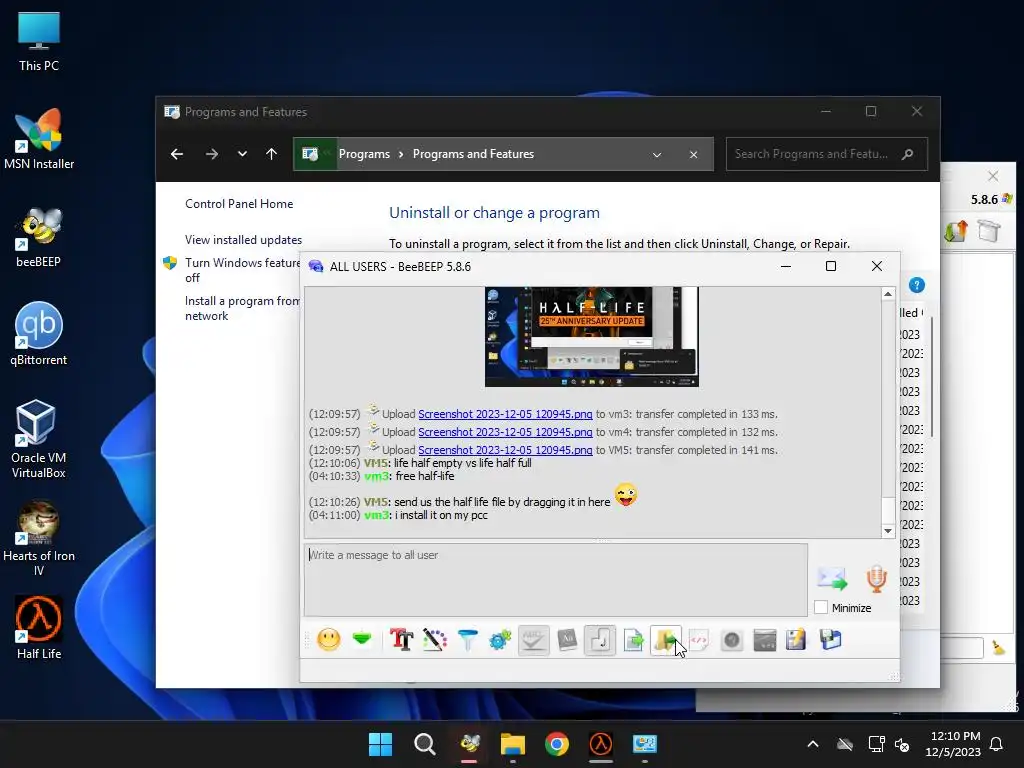This screenshot has width=1024, height=768.
Task: Switch to Half-Life taskbar icon
Action: (x=601, y=744)
